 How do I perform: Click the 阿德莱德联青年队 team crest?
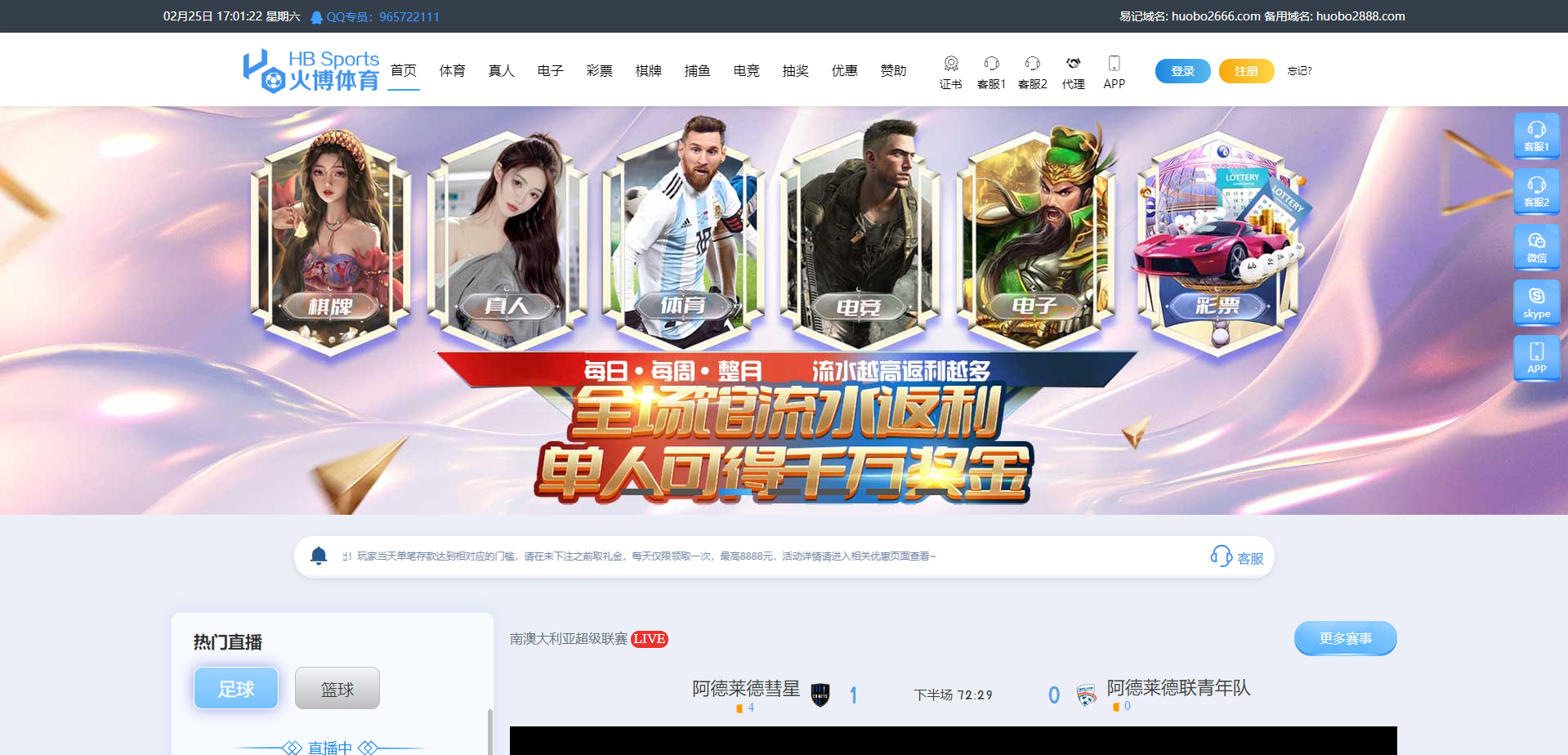[1085, 695]
